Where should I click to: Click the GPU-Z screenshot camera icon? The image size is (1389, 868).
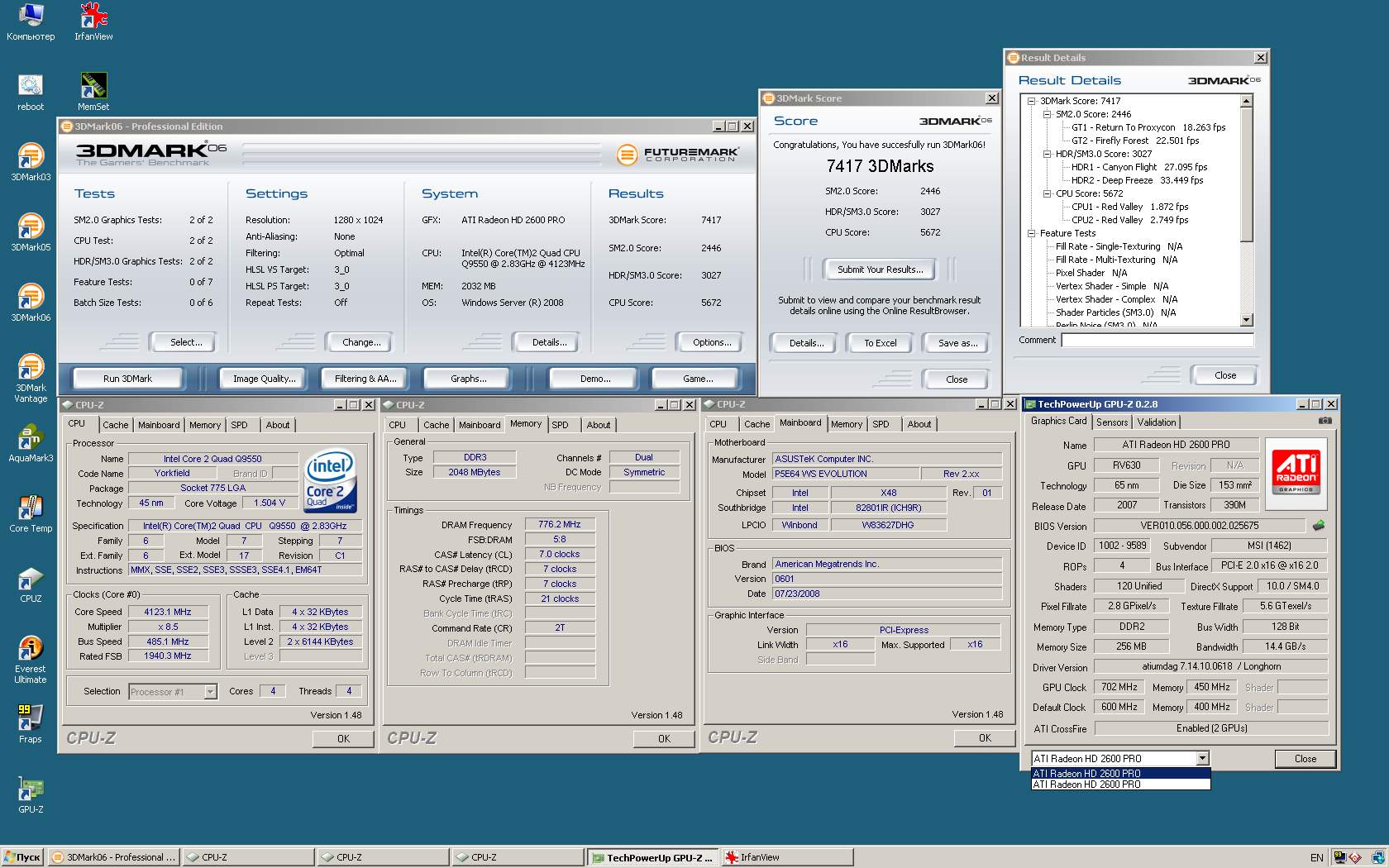pos(1325,421)
